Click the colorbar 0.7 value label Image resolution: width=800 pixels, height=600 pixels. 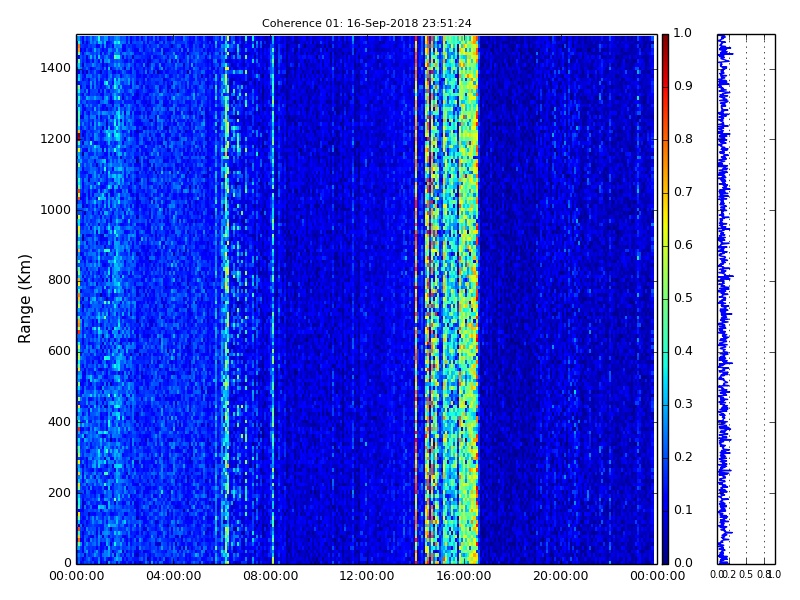683,192
